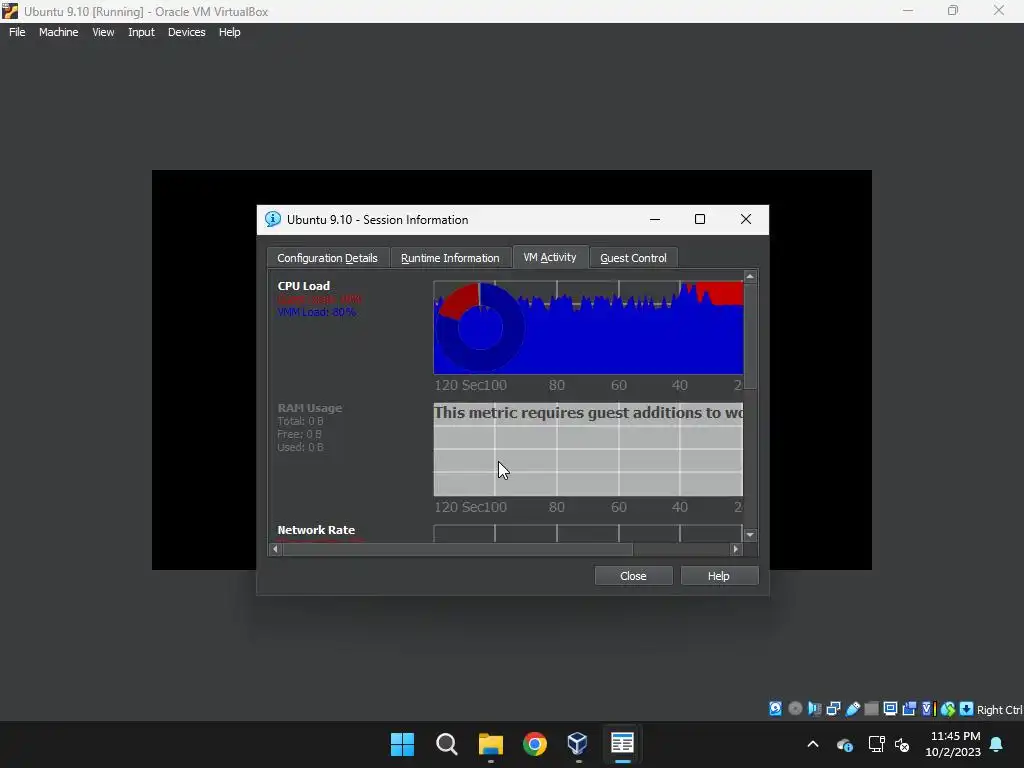Select the VM Activity tab
Viewport: 1024px width, 768px height.
coord(550,257)
